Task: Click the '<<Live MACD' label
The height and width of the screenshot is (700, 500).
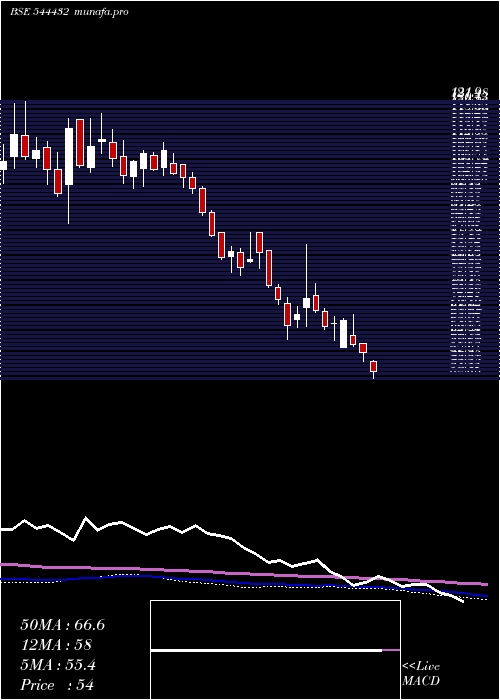Action: coord(421,674)
